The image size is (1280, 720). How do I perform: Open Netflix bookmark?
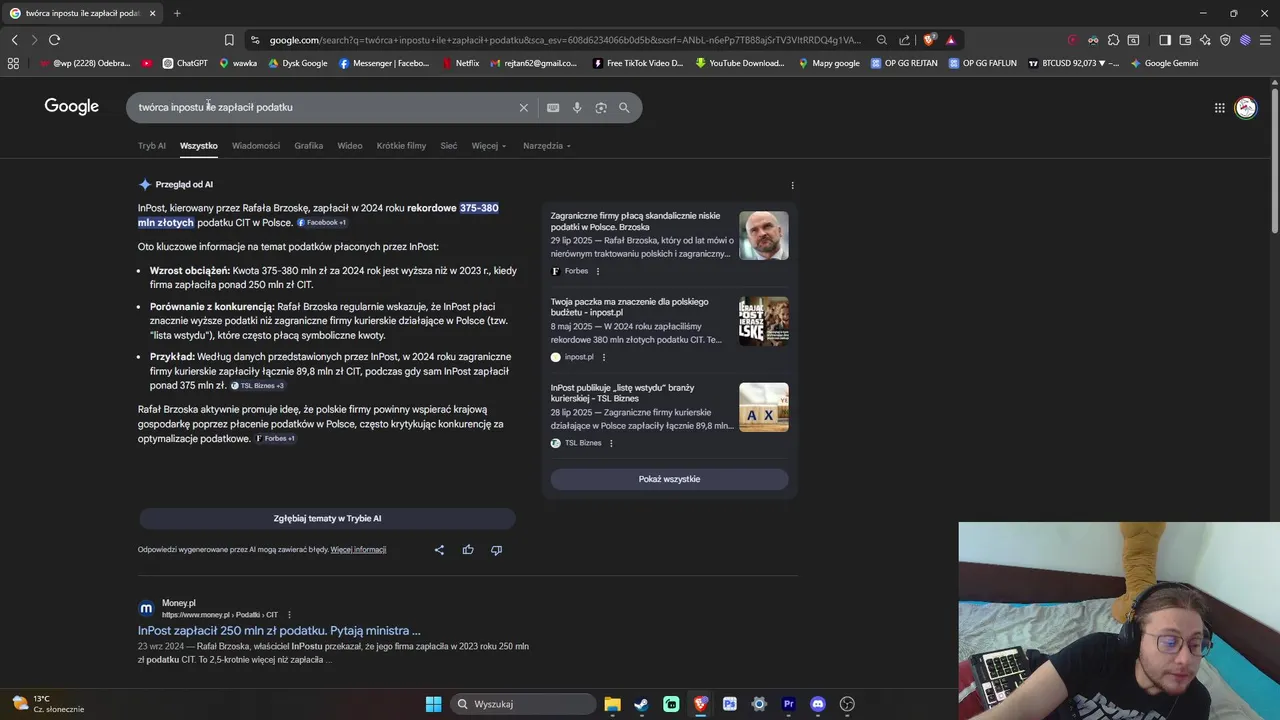[461, 63]
